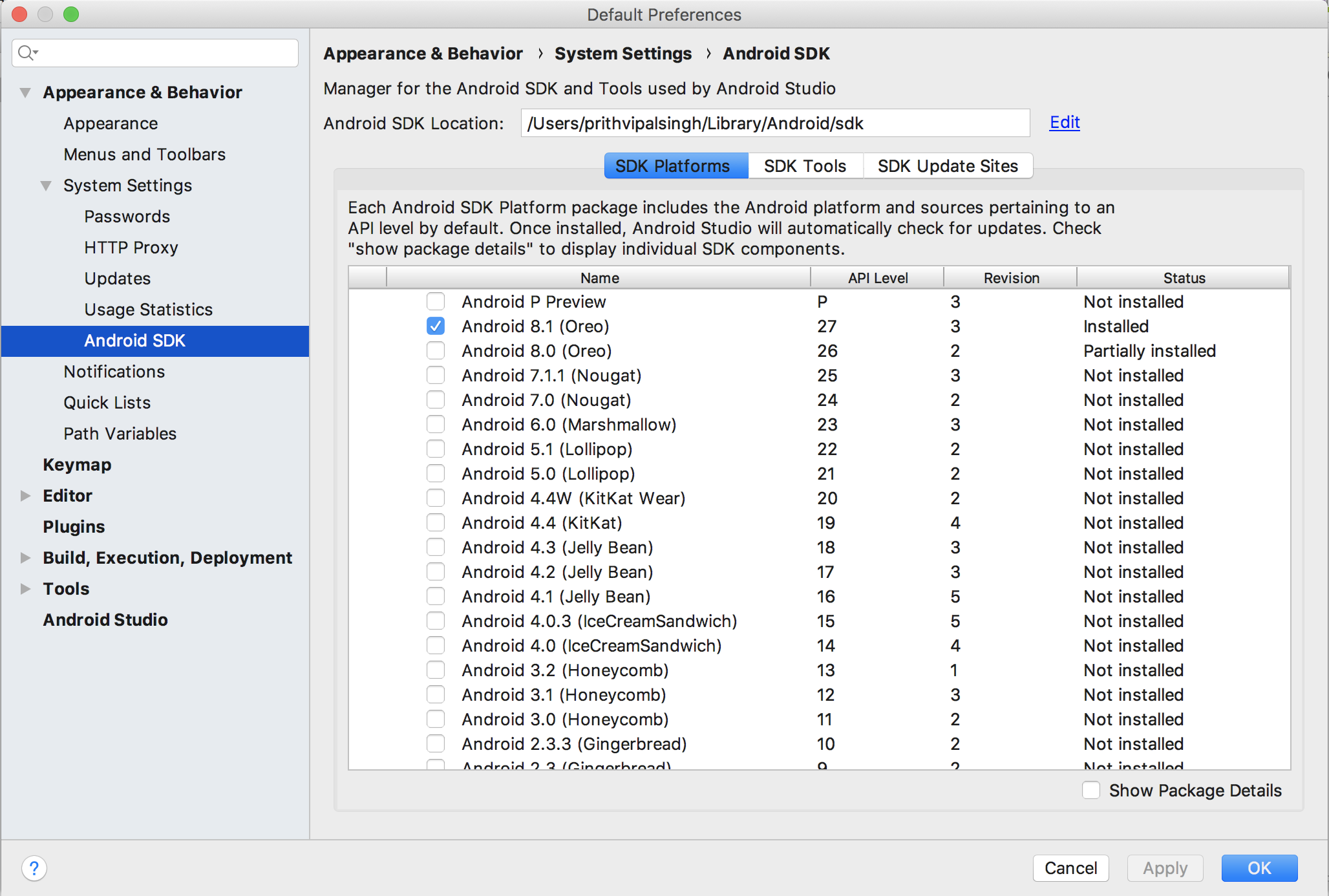1329x896 pixels.
Task: Click the Android SDK Location field
Action: pyautogui.click(x=774, y=123)
